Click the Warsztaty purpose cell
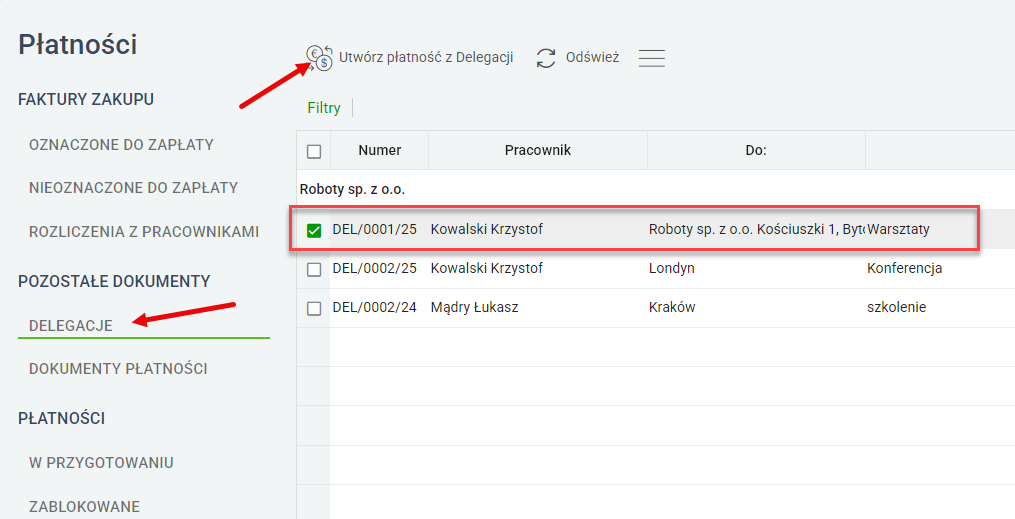Image resolution: width=1015 pixels, height=519 pixels. pyautogui.click(x=898, y=229)
